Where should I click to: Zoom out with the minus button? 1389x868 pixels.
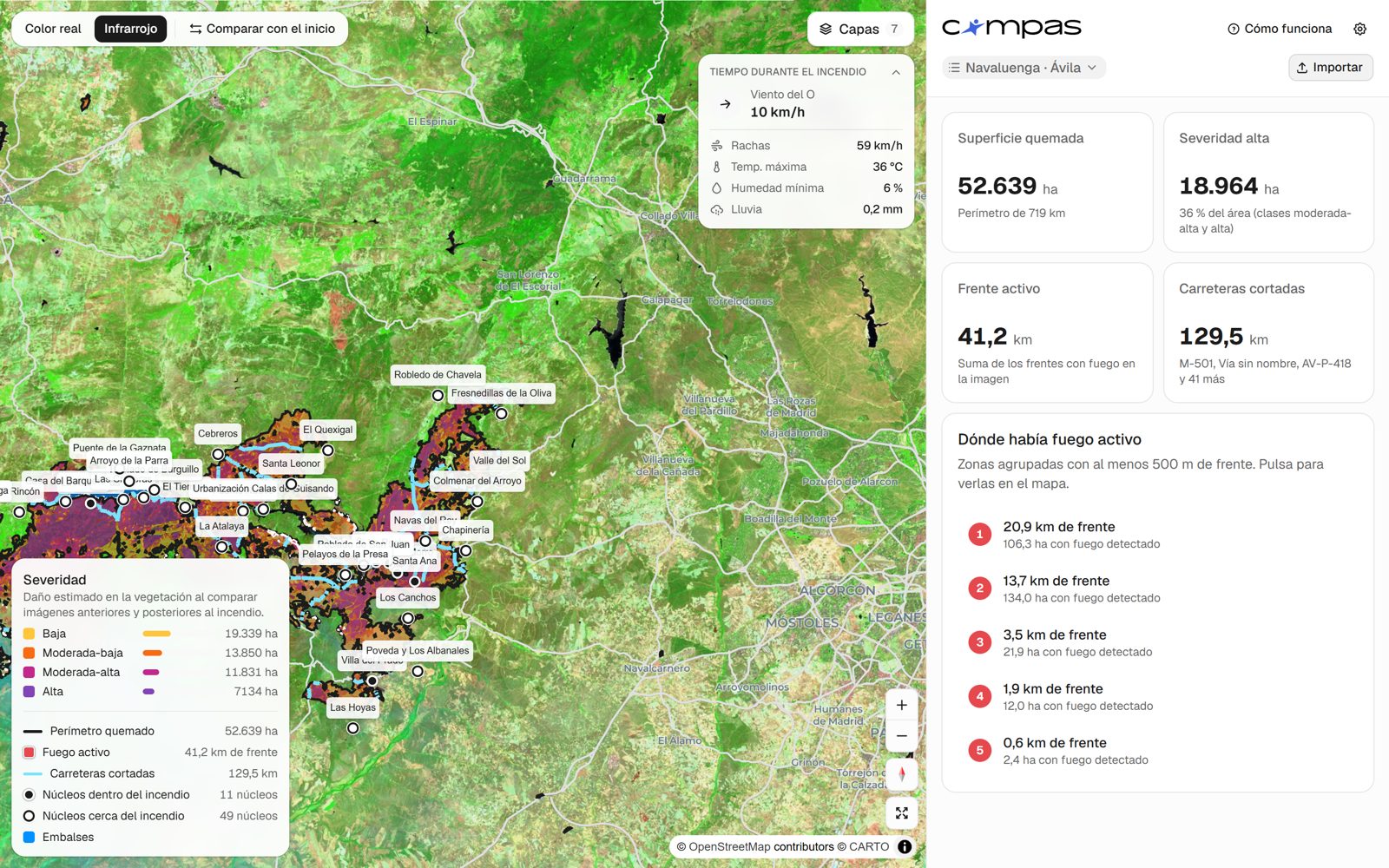[x=902, y=736]
